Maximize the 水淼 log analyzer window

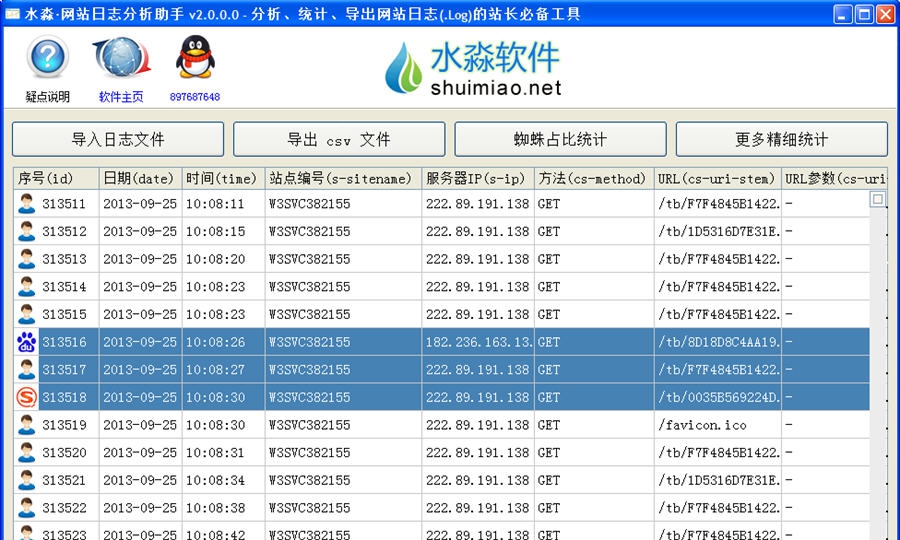point(864,14)
